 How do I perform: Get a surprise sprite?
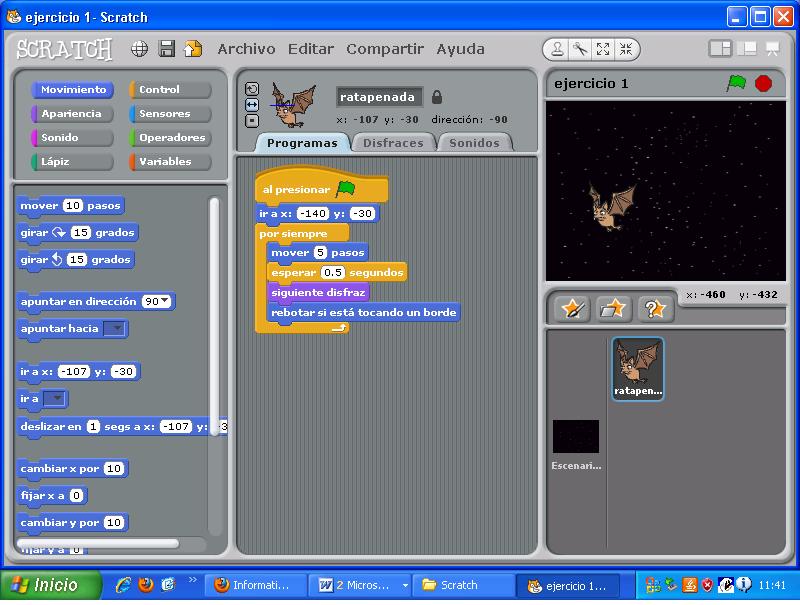coord(655,308)
